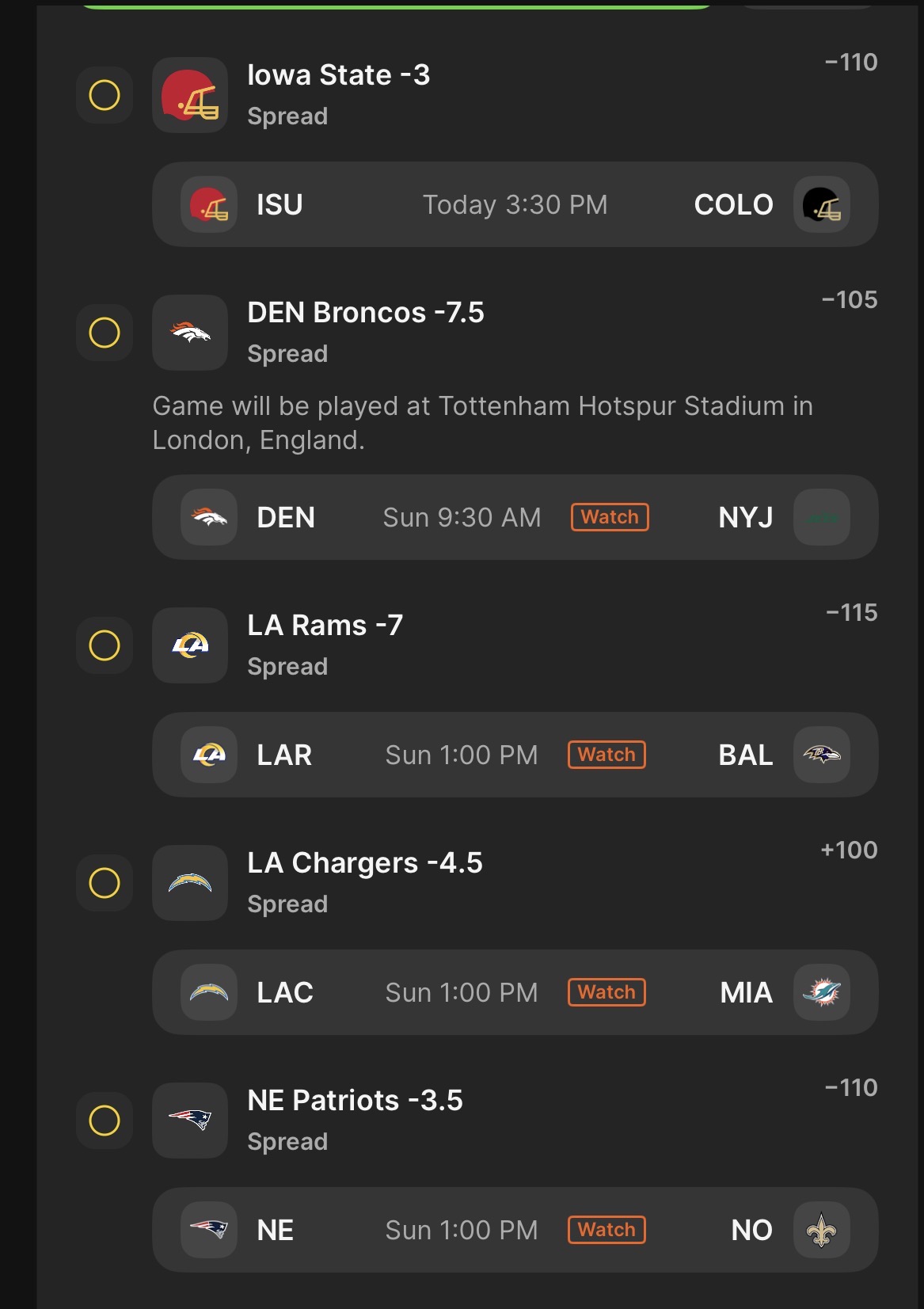
Task: Select the Iowa State -3 spread radio
Action: click(105, 95)
